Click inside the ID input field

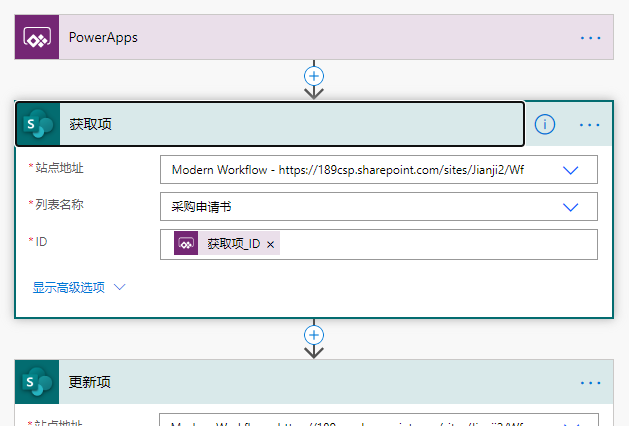coord(379,244)
